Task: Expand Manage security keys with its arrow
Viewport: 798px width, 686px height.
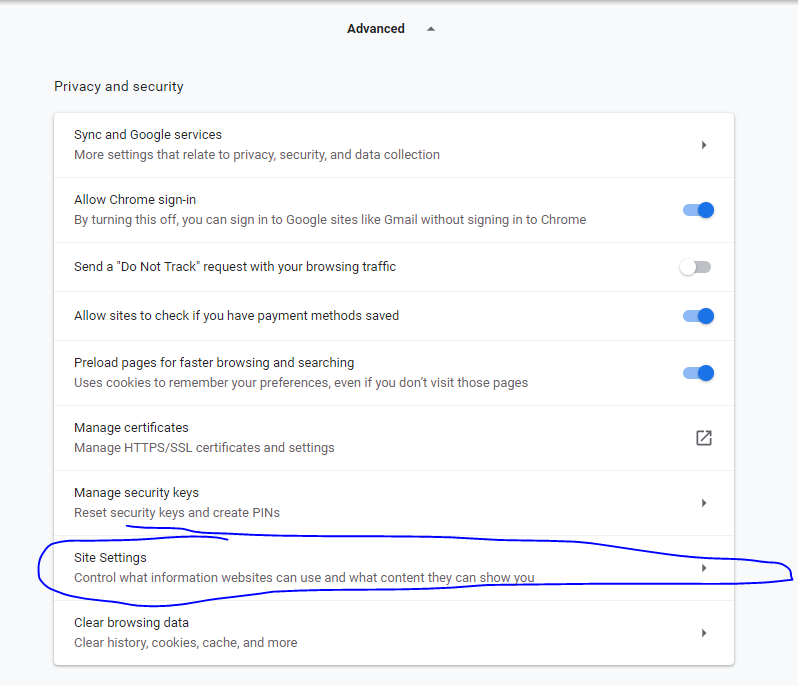Action: tap(704, 503)
